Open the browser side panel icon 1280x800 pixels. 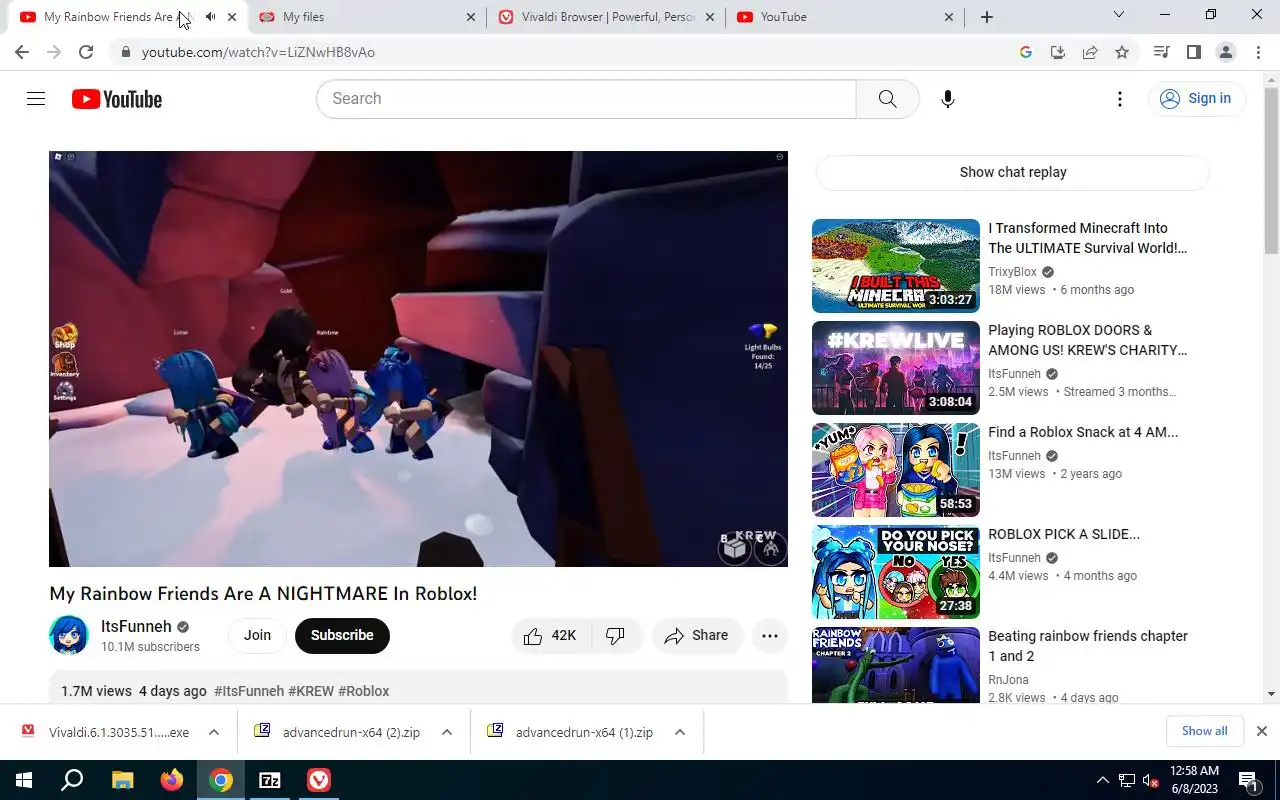tap(1194, 52)
